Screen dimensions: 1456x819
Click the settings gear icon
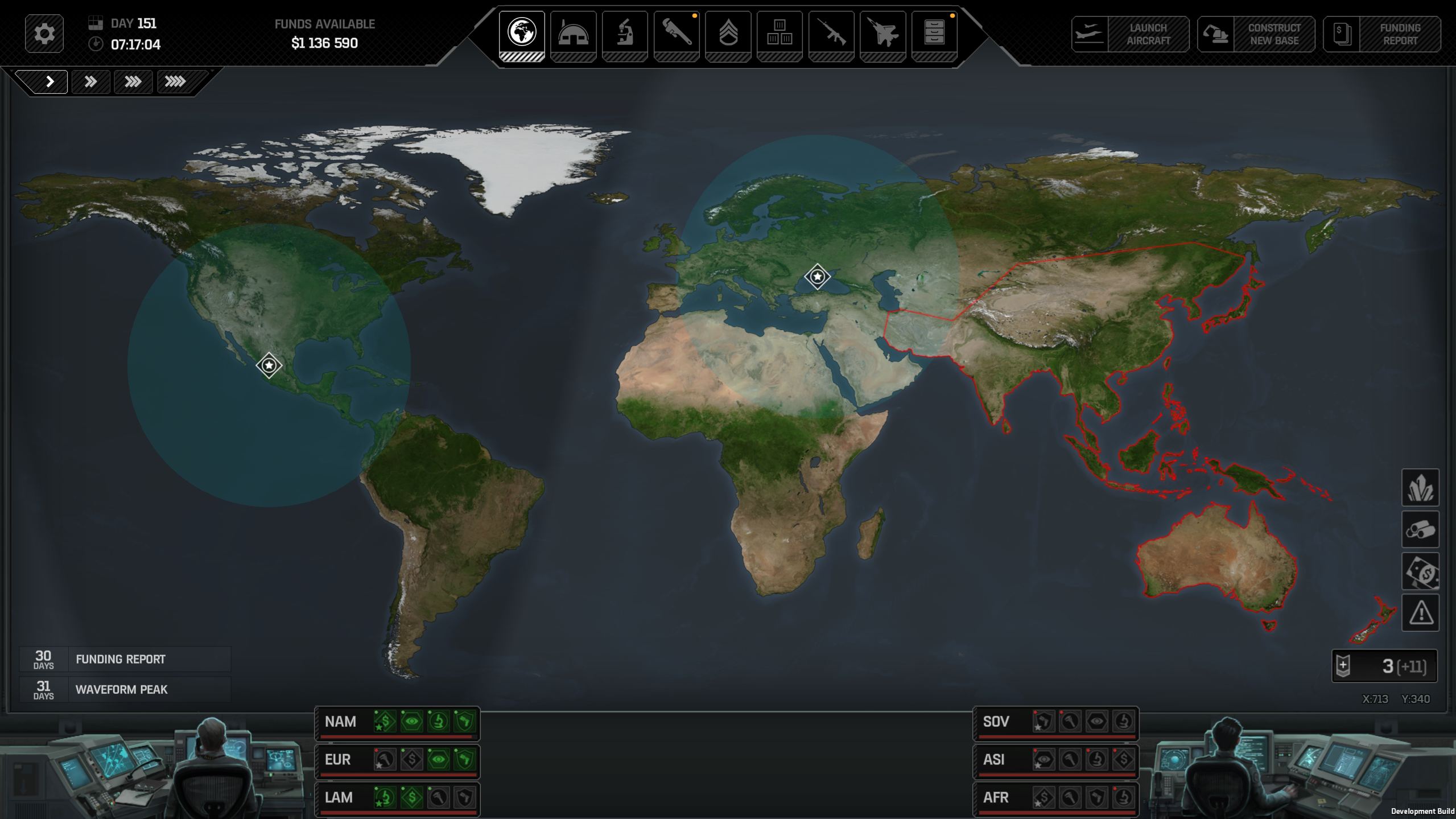[x=44, y=34]
